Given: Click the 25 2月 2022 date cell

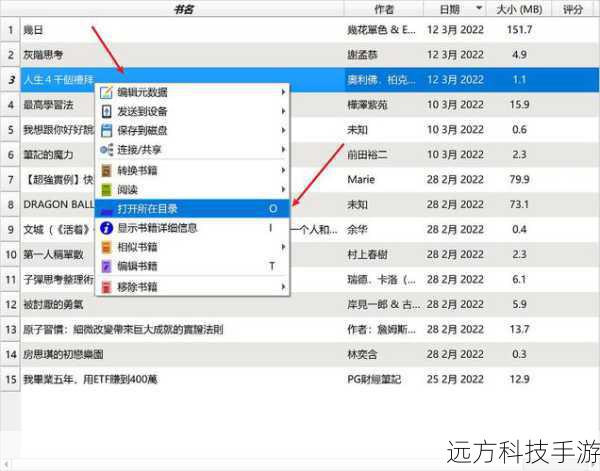Looking at the screenshot, I should coord(455,379).
